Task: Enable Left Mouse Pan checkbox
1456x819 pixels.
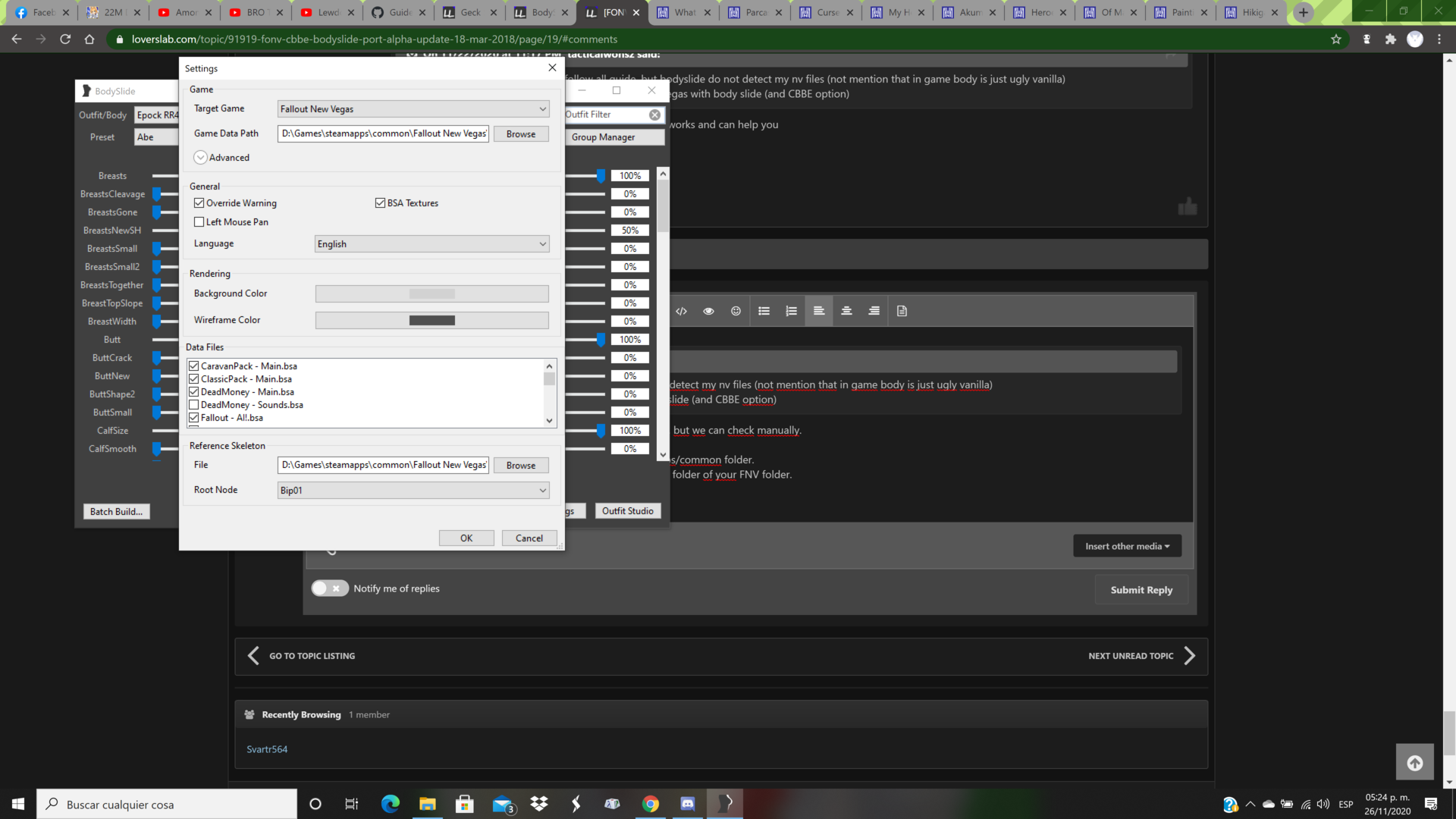Action: [x=199, y=222]
